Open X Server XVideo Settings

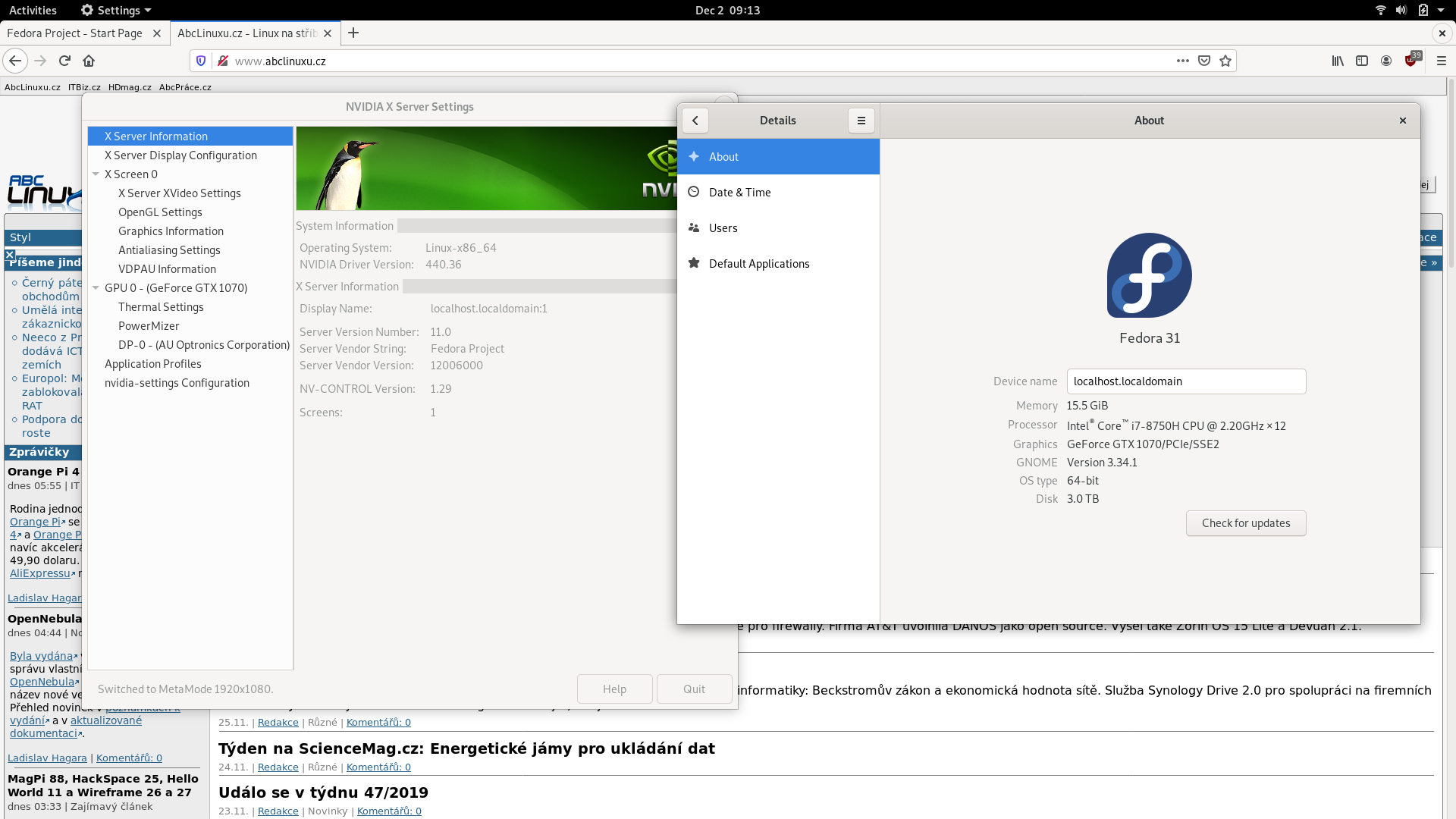click(179, 193)
